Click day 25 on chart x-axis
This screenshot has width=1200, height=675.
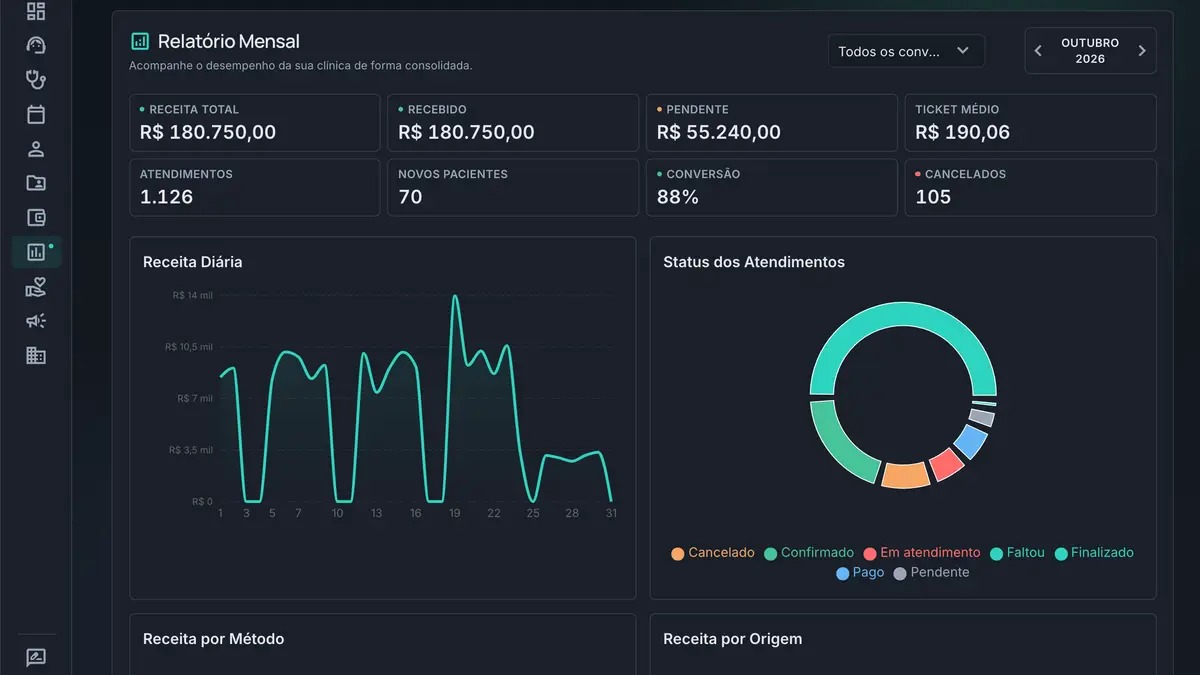pyautogui.click(x=533, y=513)
